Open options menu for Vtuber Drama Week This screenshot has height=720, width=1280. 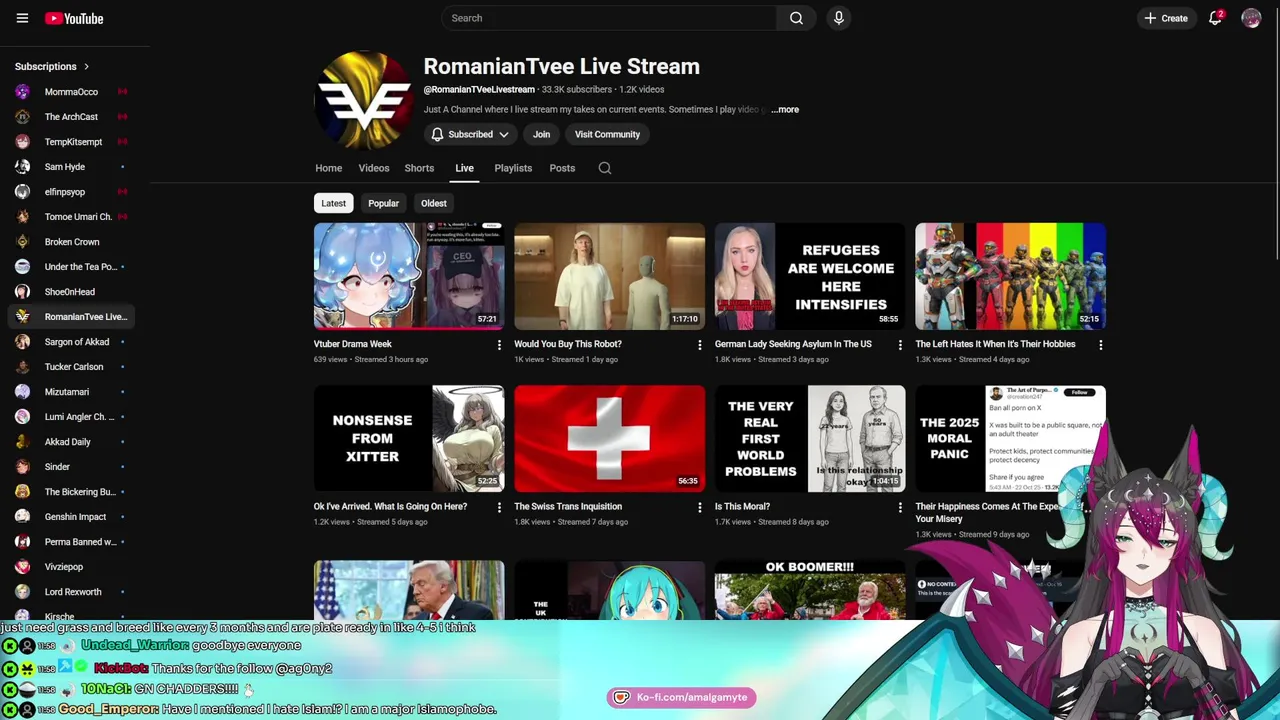[499, 345]
